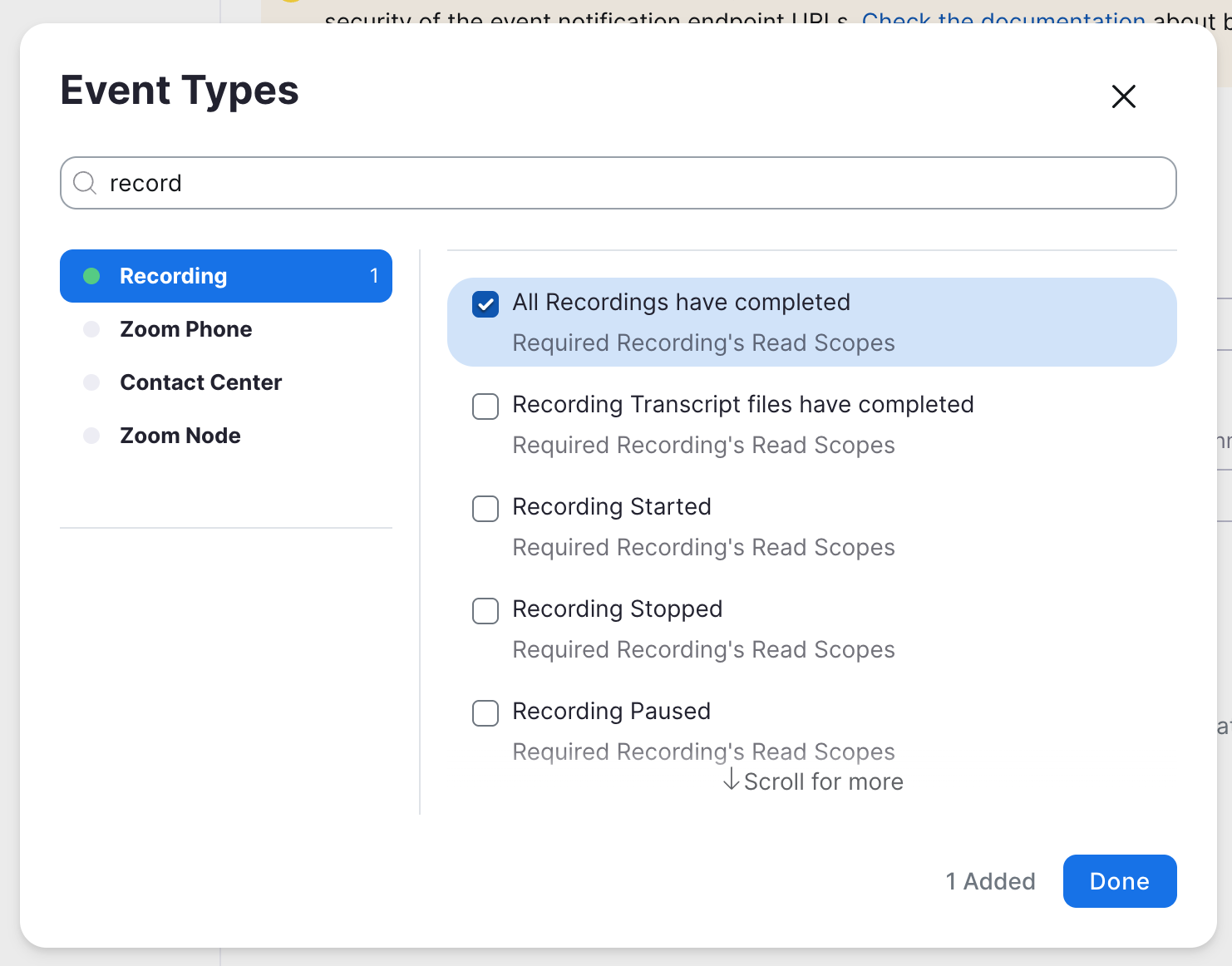
Task: Tick the Recording Stopped checkbox
Action: pyautogui.click(x=485, y=611)
